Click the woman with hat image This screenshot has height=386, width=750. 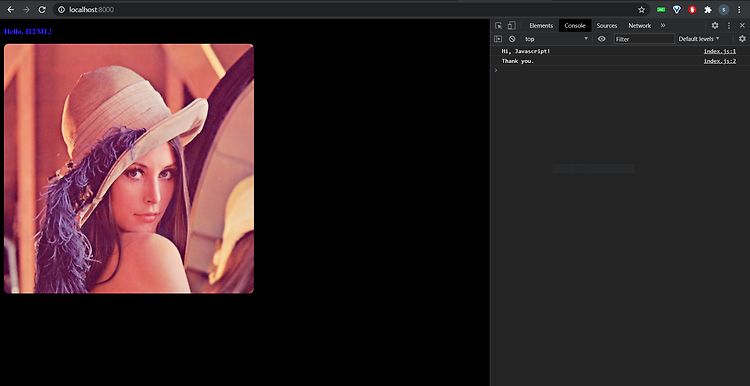129,169
